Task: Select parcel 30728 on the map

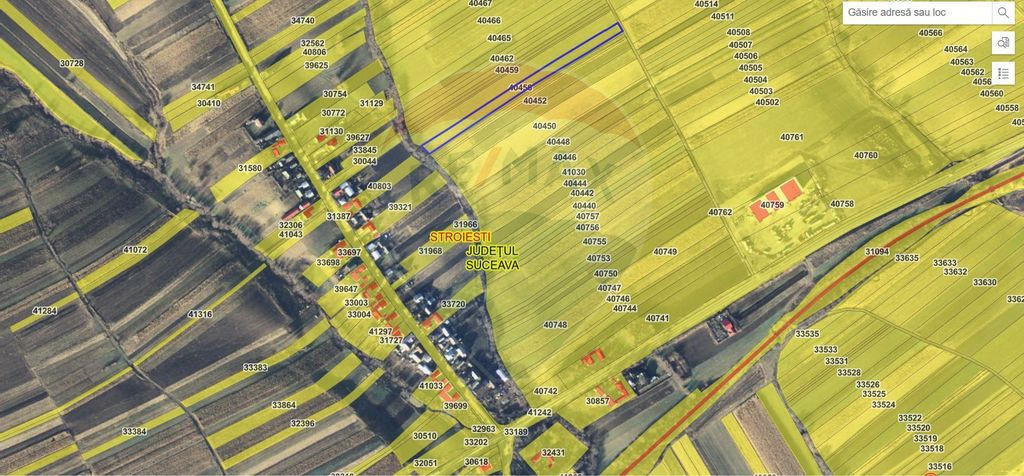Action: (72, 63)
